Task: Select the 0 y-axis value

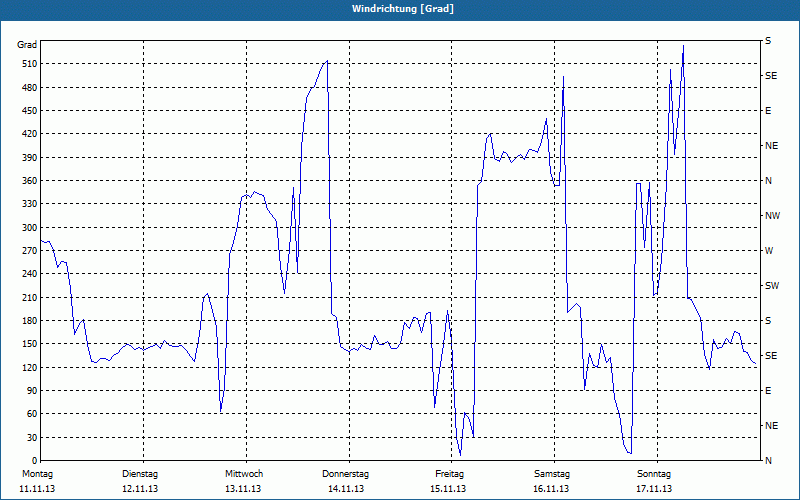Action: click(x=34, y=461)
